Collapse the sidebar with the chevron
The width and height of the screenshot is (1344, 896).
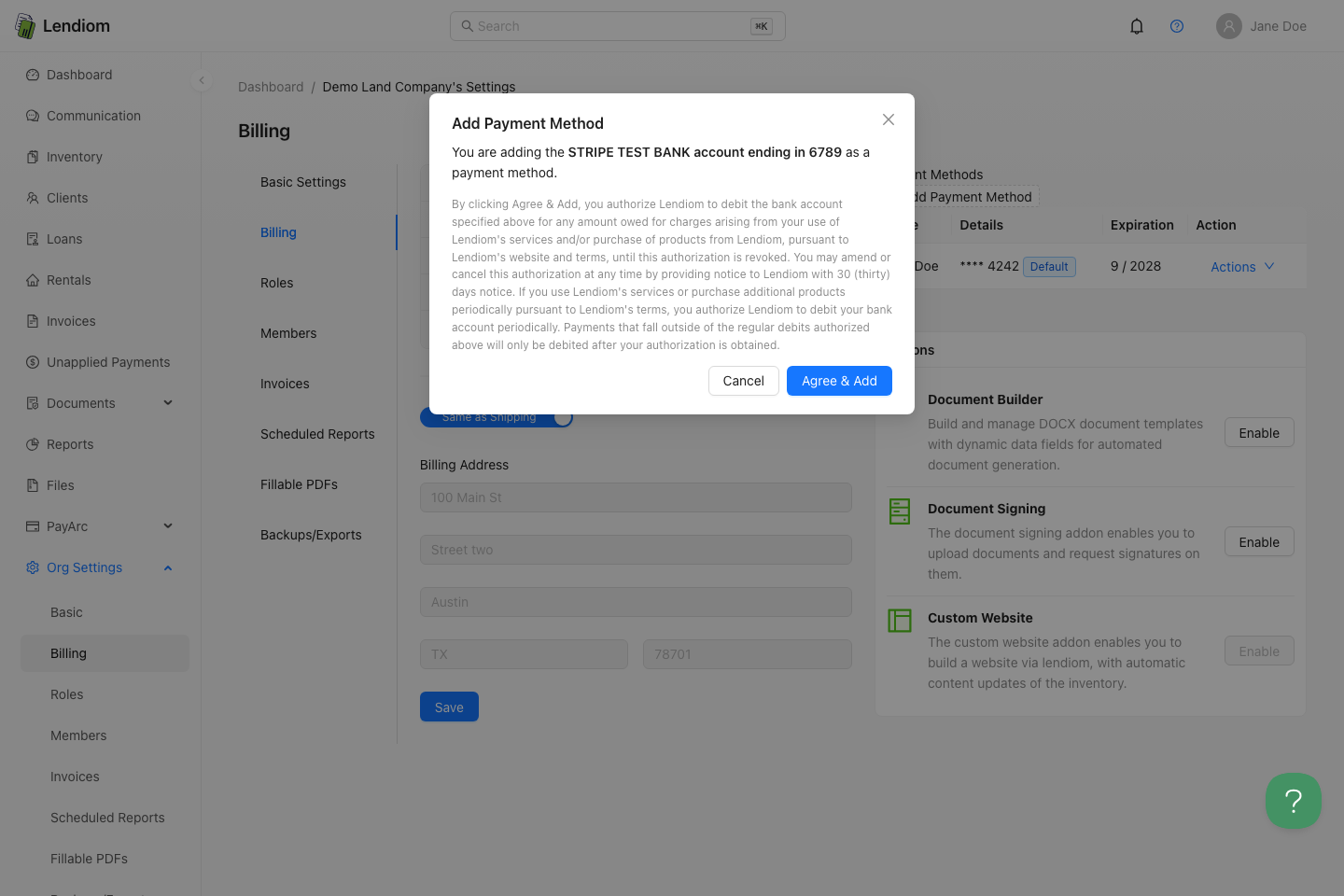point(202,80)
